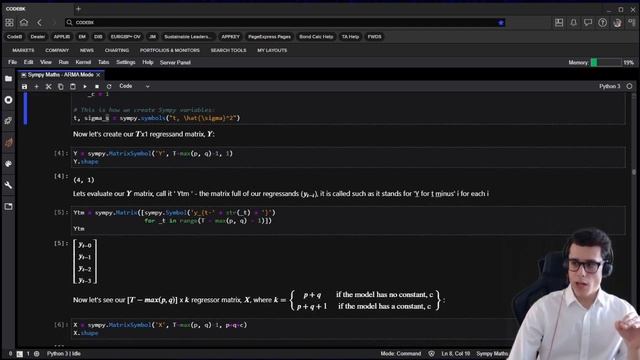Open the layout panels icon
This screenshot has width=640, height=360.
coord(559,23)
